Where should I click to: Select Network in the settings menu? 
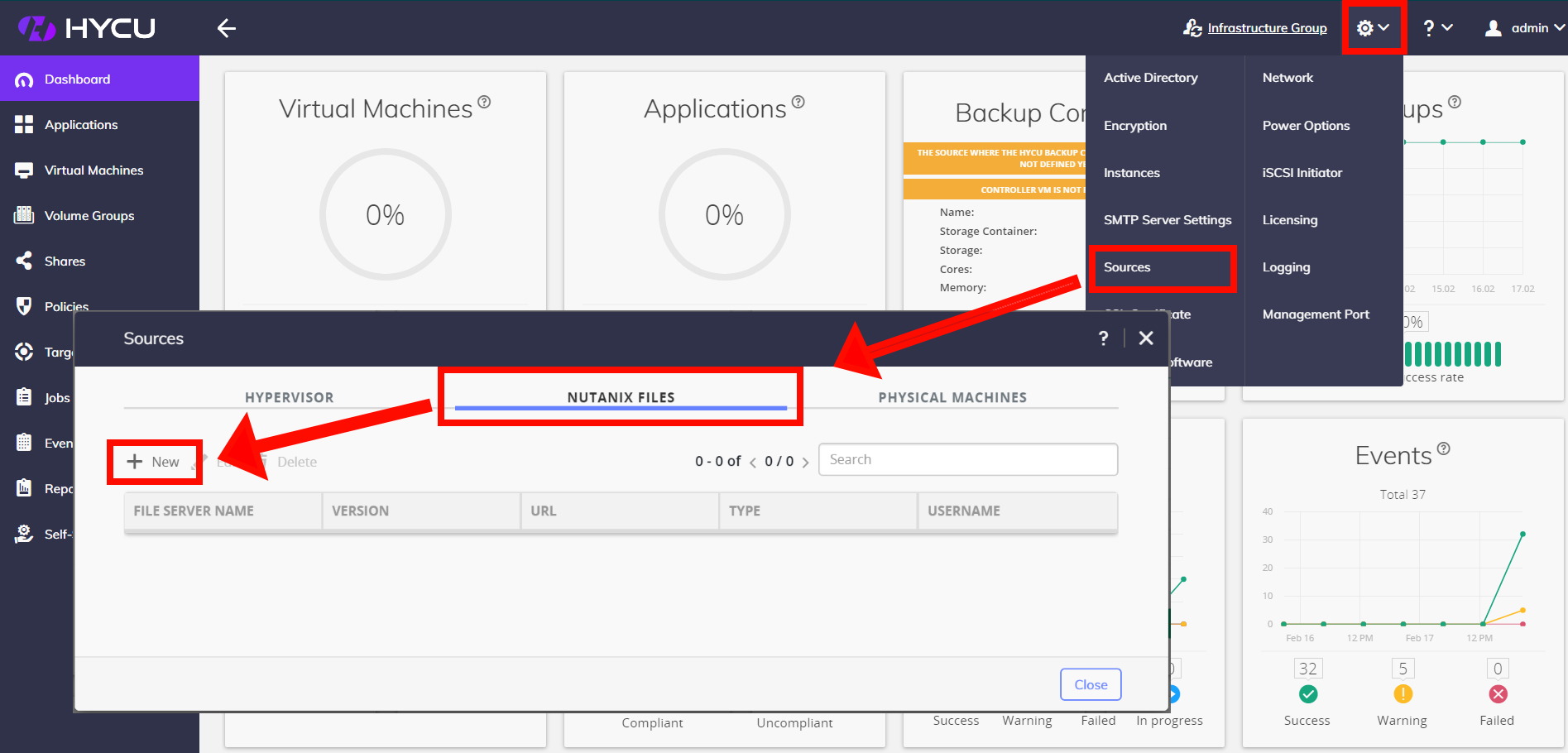[x=1287, y=78]
